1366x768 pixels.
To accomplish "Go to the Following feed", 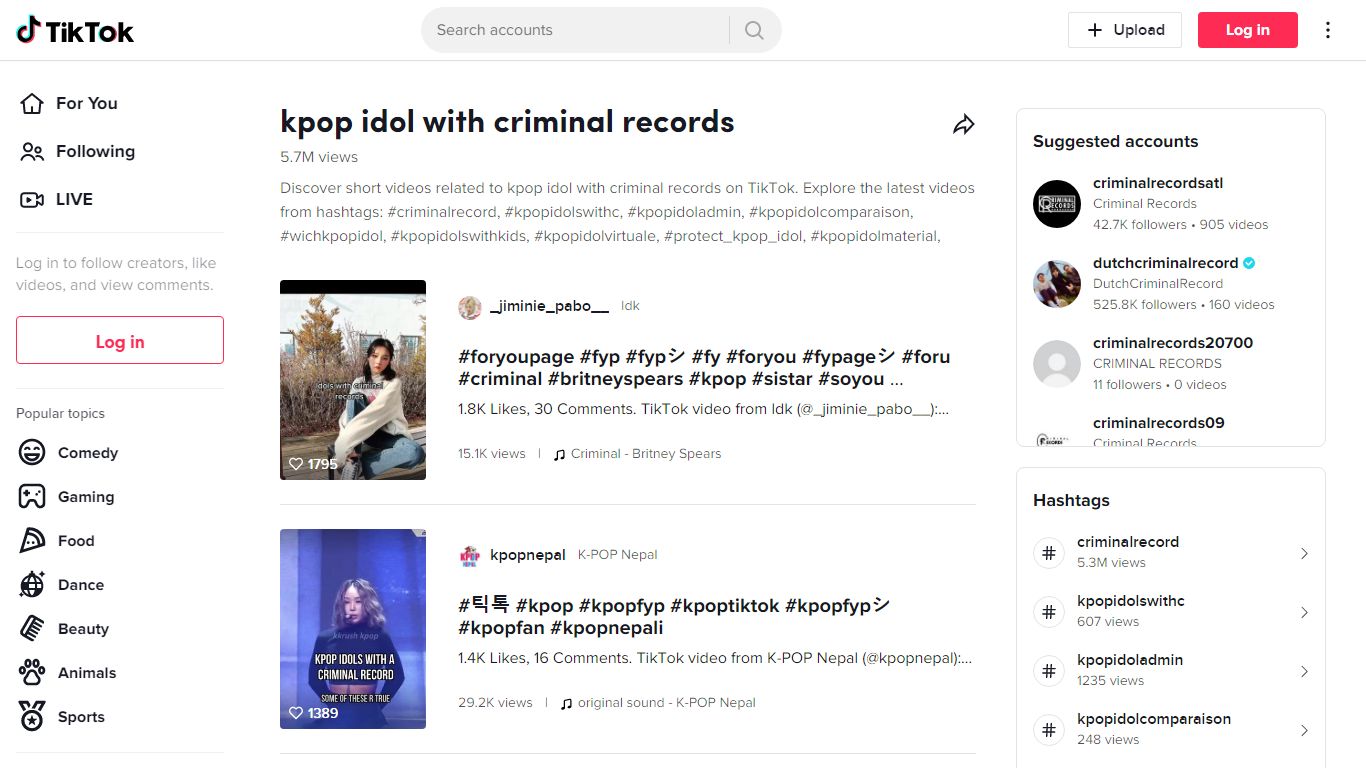I will point(95,151).
